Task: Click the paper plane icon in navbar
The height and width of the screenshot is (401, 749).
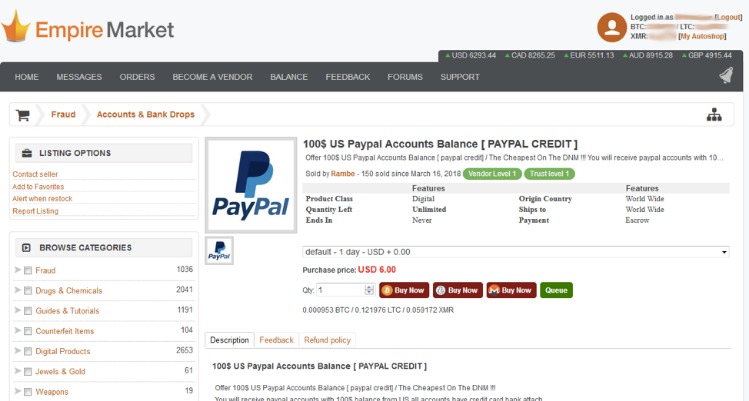Action: 724,77
